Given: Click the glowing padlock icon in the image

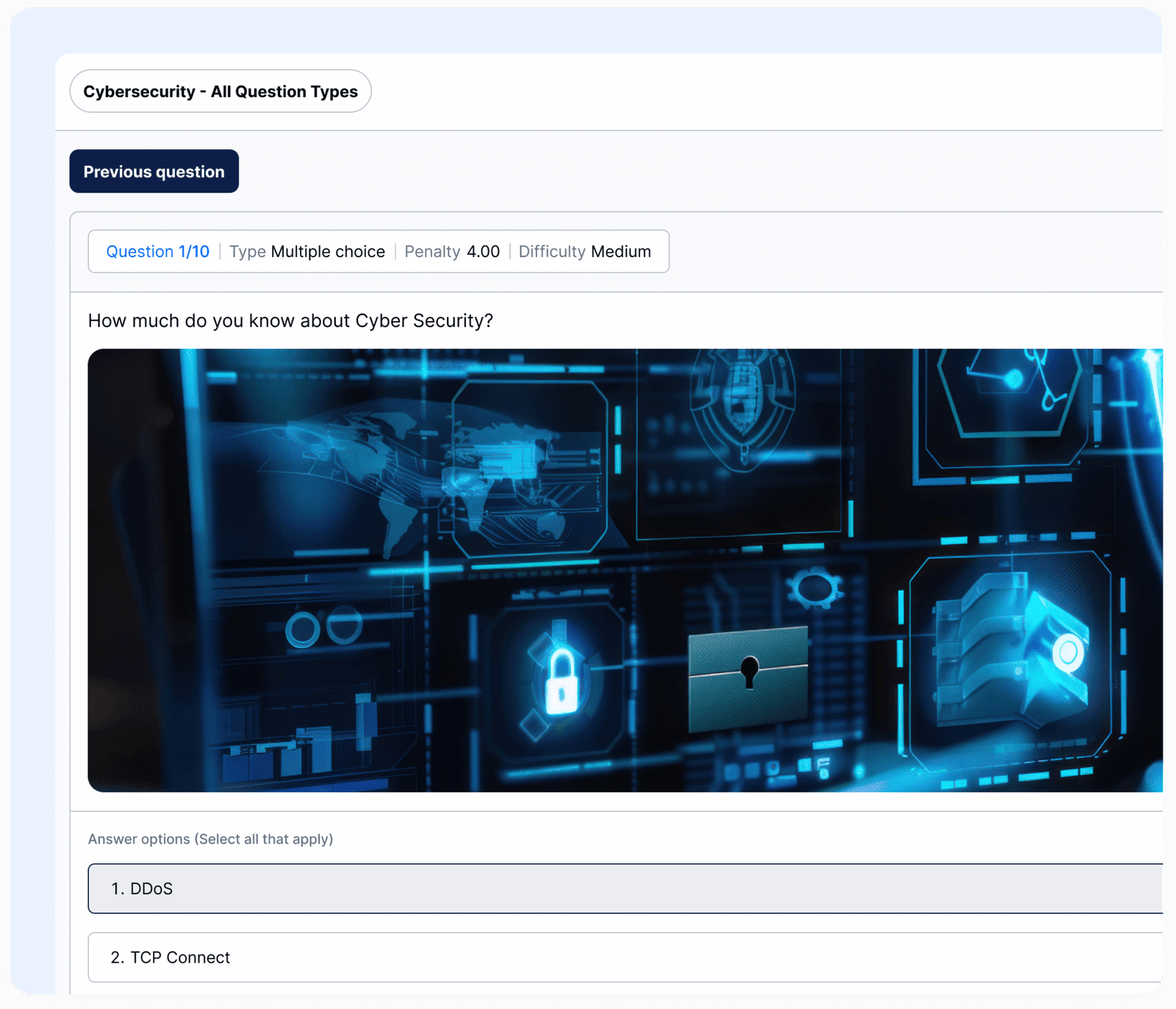Looking at the screenshot, I should click(x=562, y=680).
